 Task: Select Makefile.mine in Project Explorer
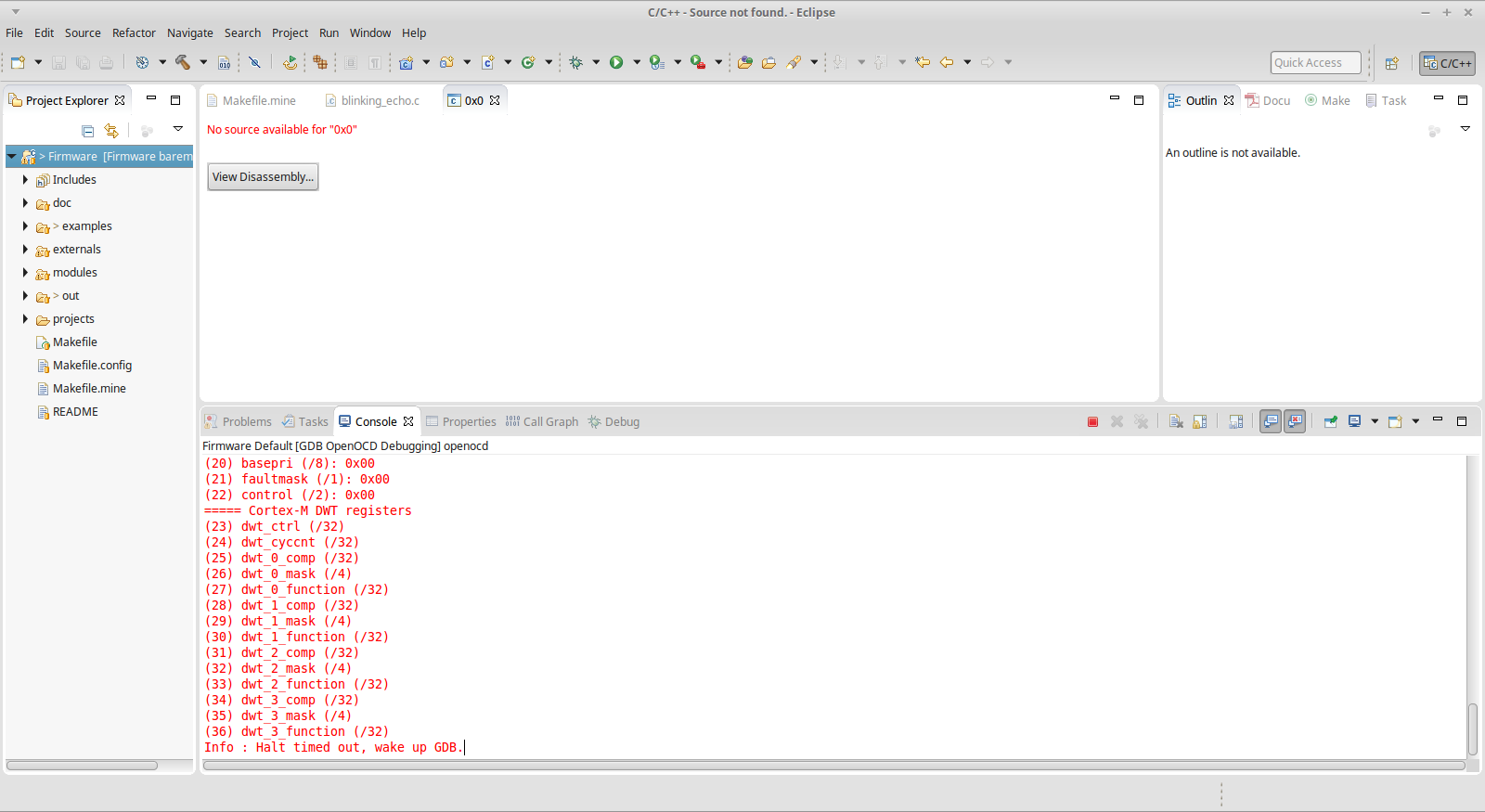click(89, 388)
